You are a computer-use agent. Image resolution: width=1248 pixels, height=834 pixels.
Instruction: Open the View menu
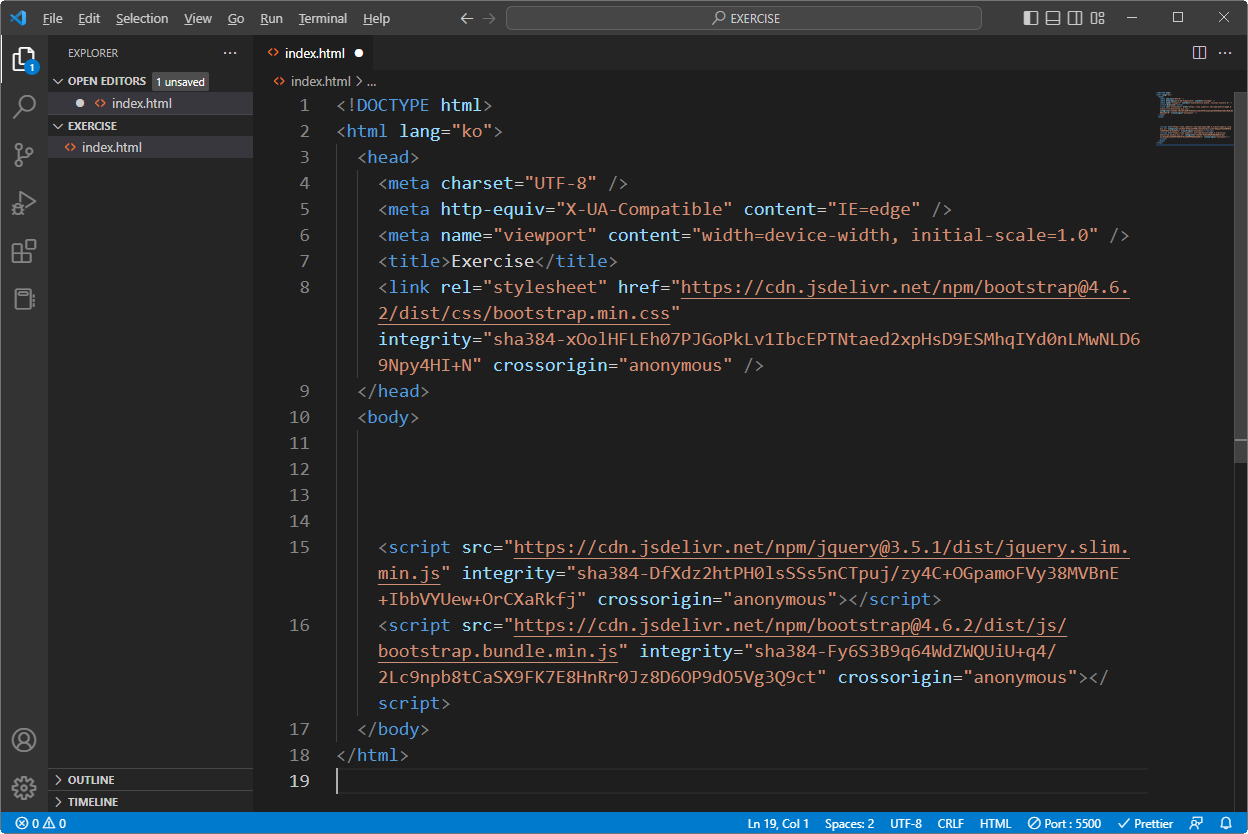198,18
